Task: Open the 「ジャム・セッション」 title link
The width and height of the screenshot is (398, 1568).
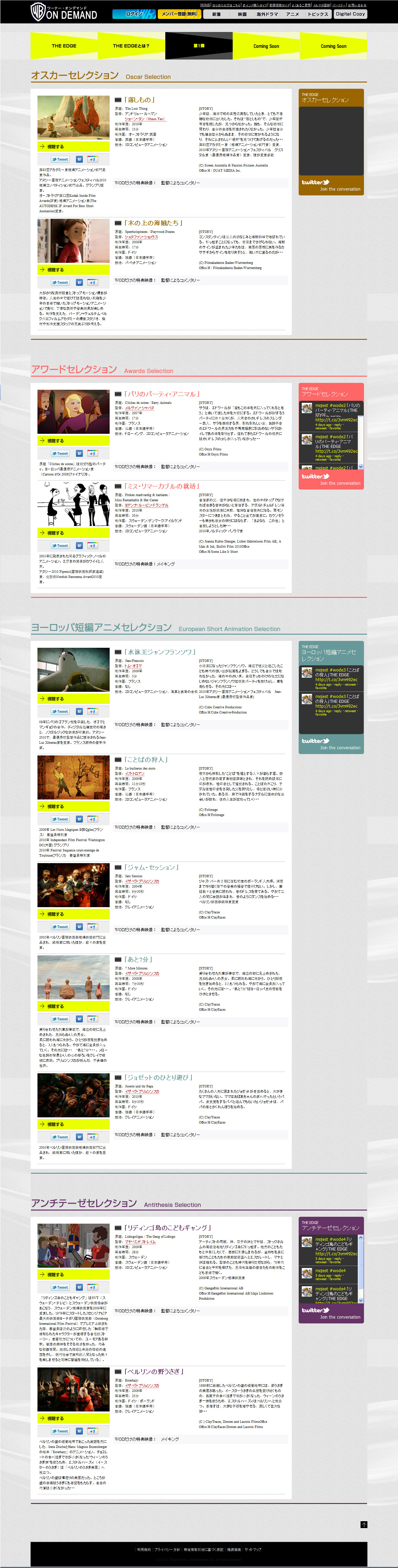Action: [151, 867]
